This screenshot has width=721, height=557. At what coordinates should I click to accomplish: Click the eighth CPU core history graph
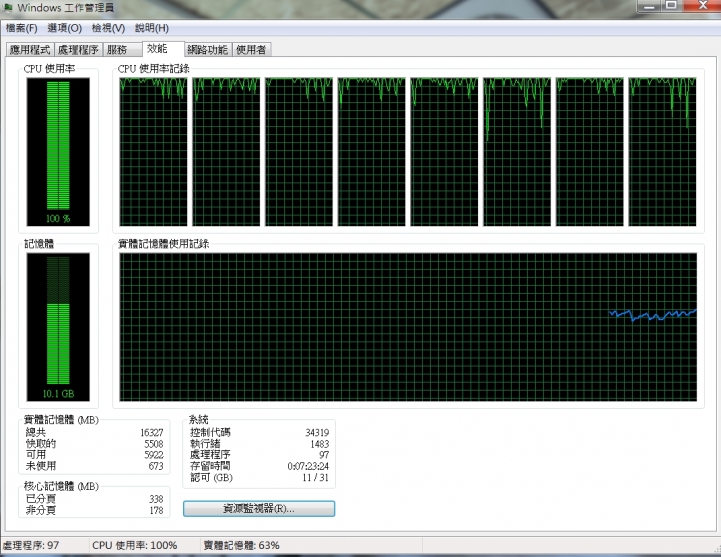pyautogui.click(x=662, y=152)
